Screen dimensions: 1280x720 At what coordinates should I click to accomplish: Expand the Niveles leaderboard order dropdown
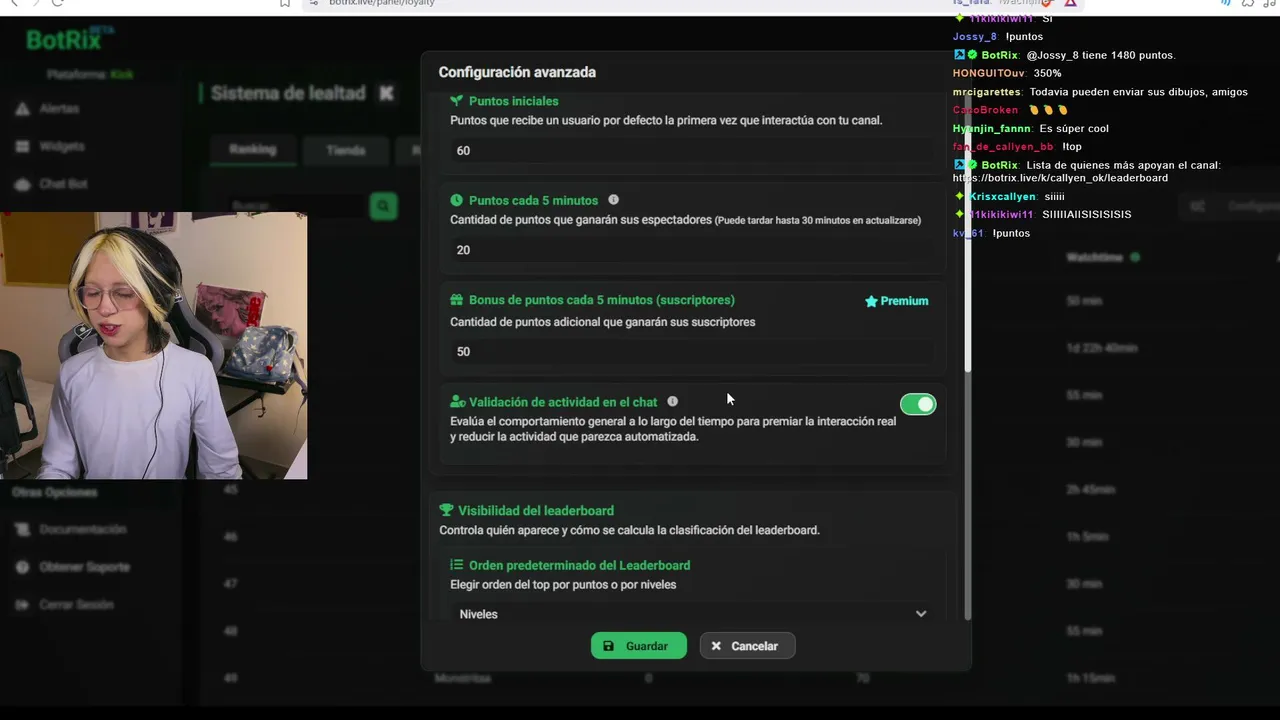(692, 614)
